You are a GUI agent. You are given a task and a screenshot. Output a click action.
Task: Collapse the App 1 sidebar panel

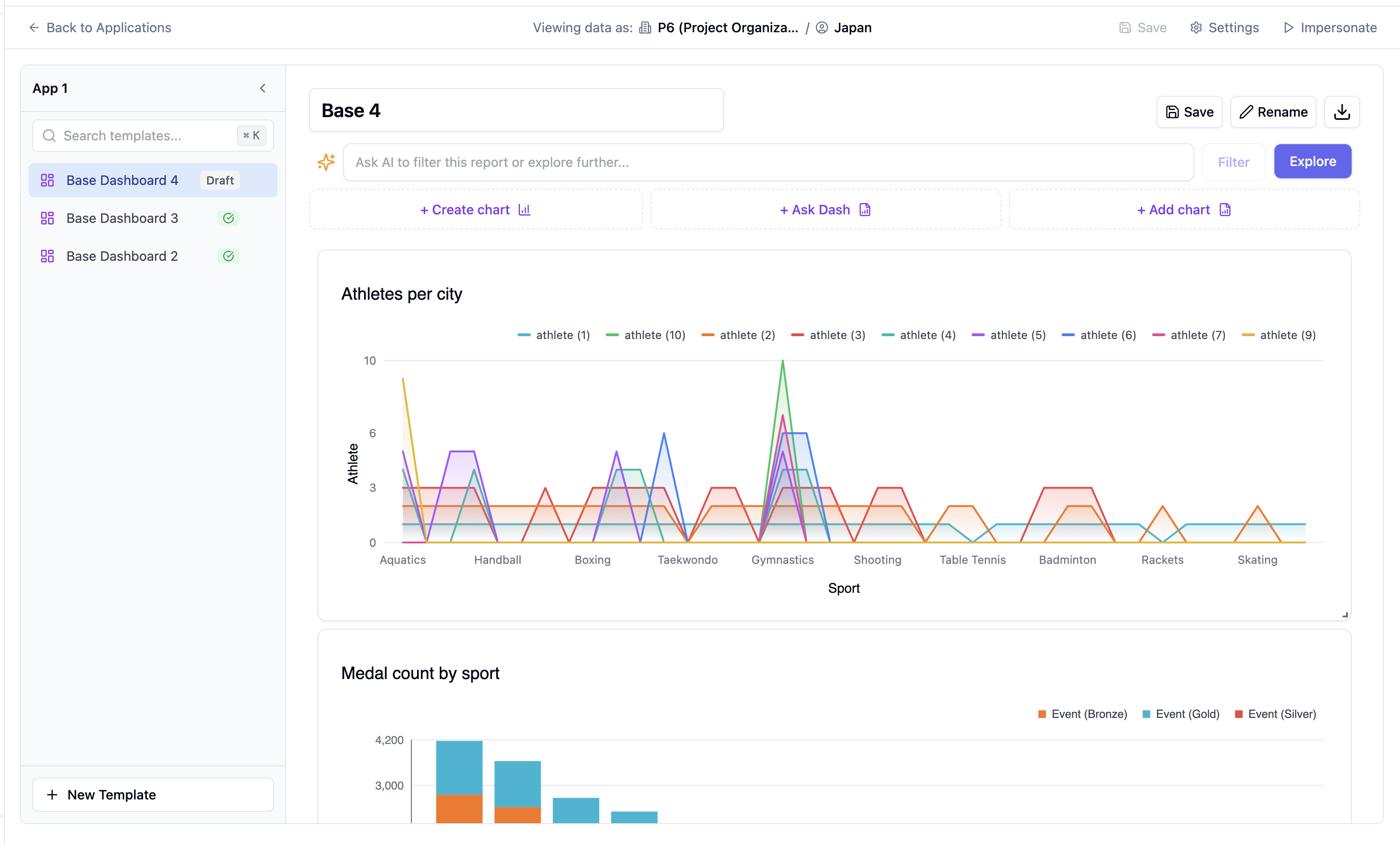[263, 88]
